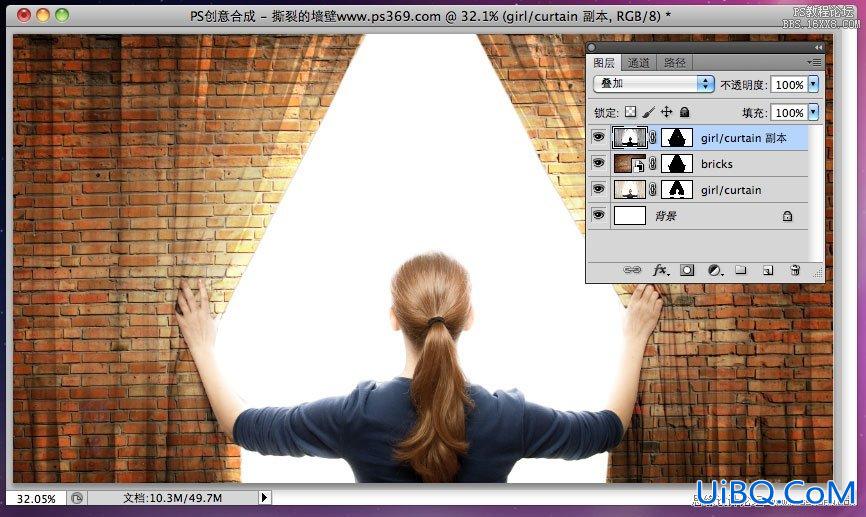Viewport: 866px width, 517px height.
Task: Select the bricks layer mask thumbnail
Action: click(677, 163)
